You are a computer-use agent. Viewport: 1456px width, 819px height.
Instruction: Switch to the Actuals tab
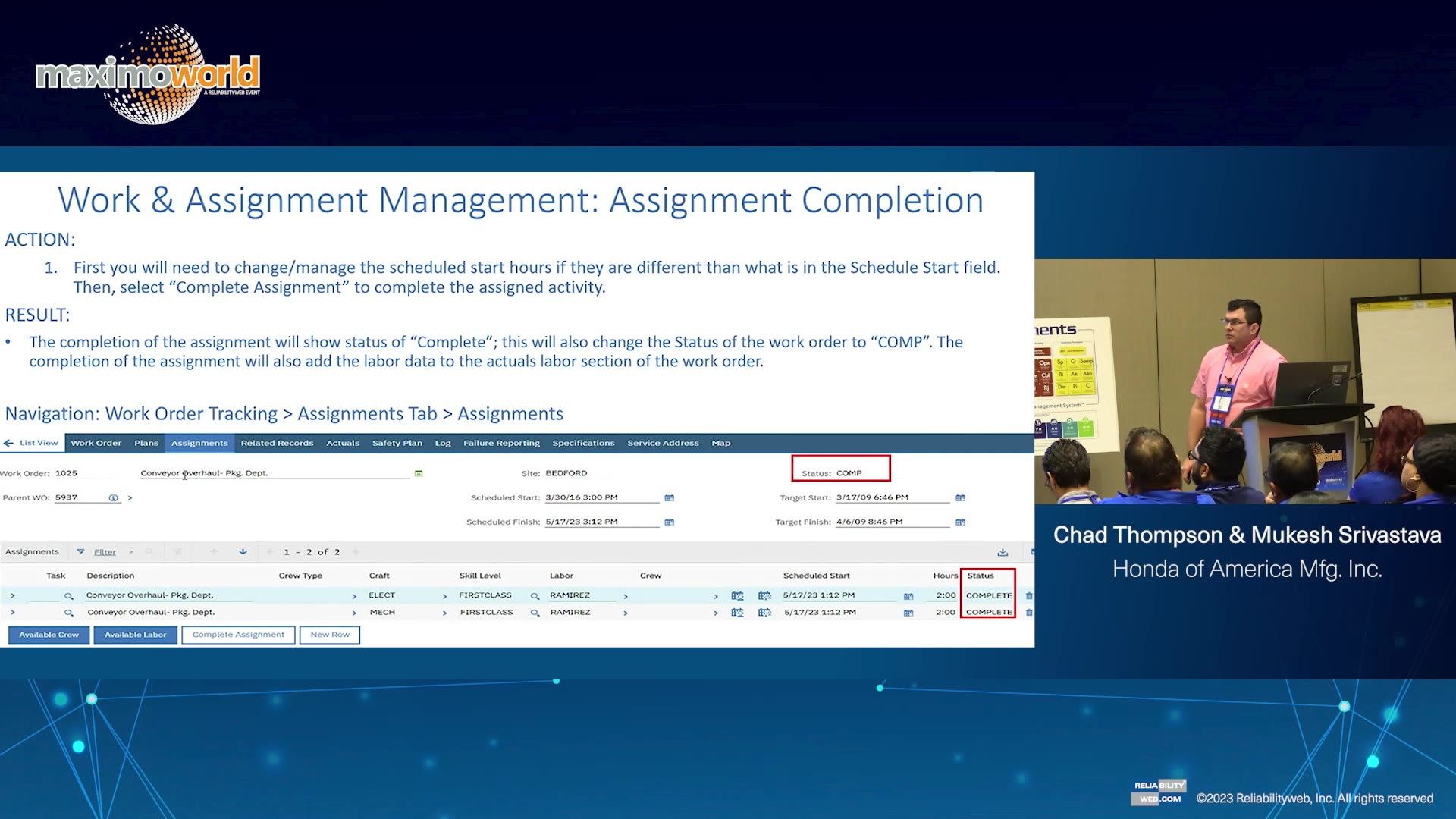click(x=343, y=443)
